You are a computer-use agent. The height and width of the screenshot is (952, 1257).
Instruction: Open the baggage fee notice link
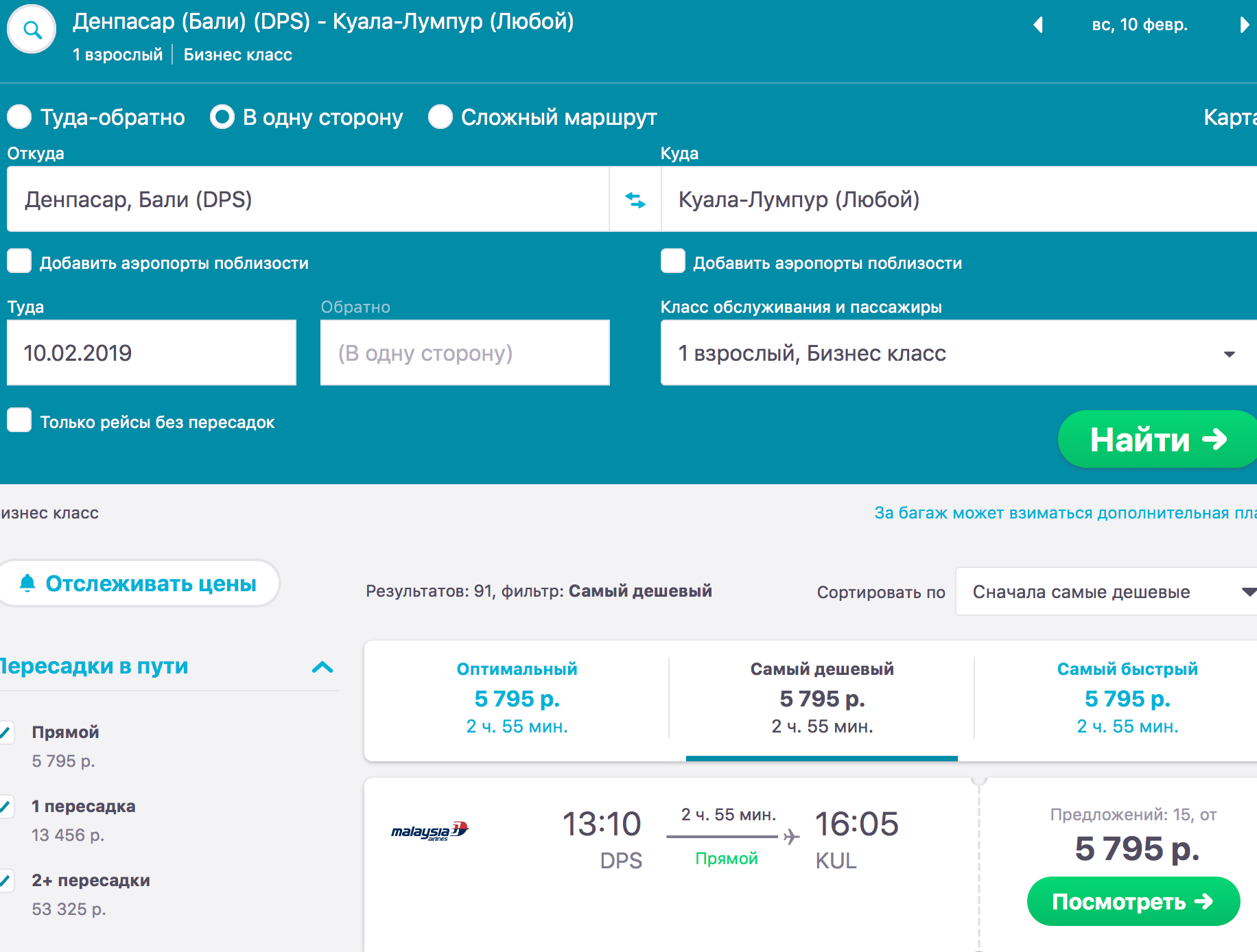1066,513
